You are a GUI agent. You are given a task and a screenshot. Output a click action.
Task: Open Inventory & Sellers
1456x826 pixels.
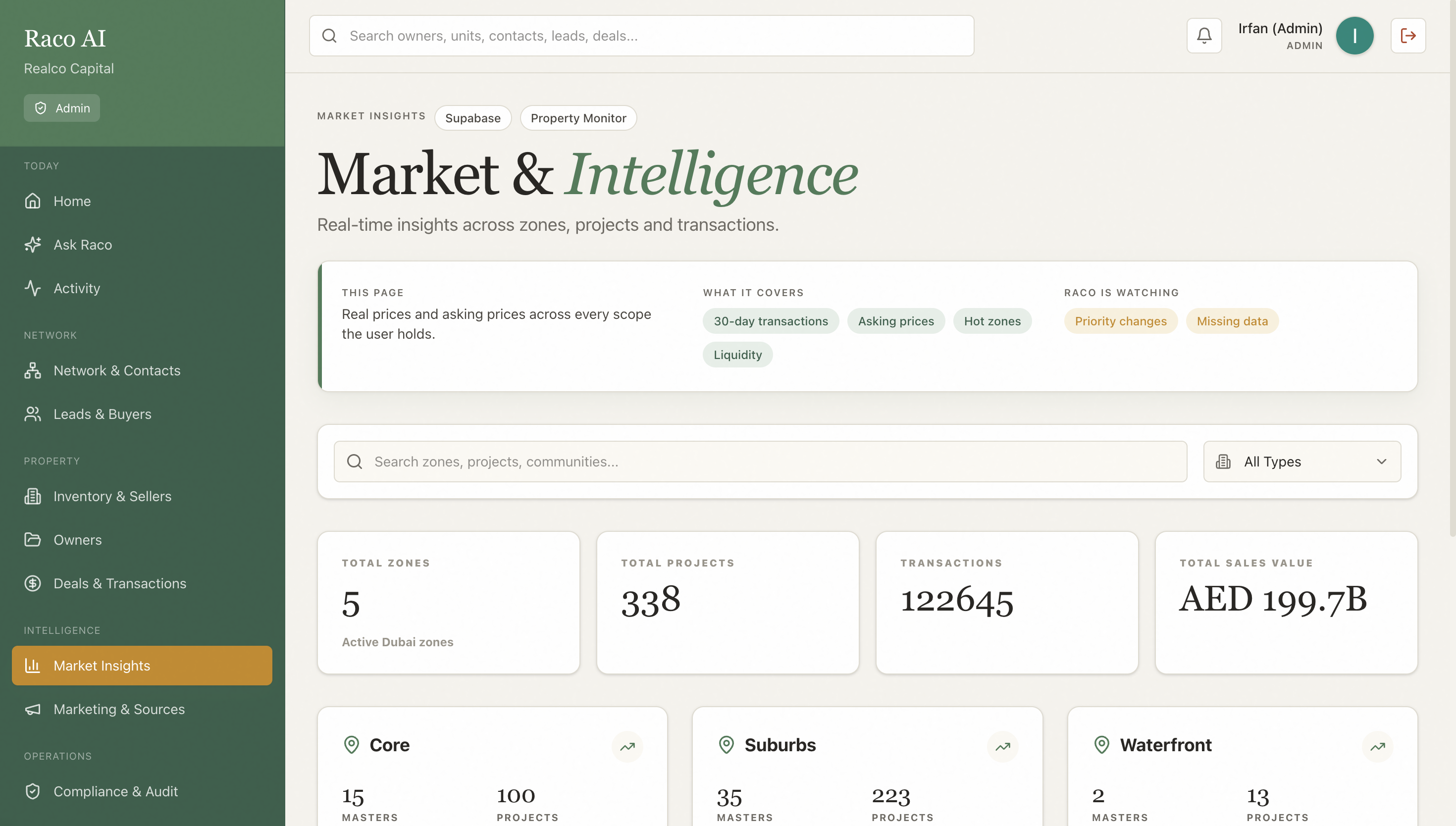pyautogui.click(x=142, y=496)
